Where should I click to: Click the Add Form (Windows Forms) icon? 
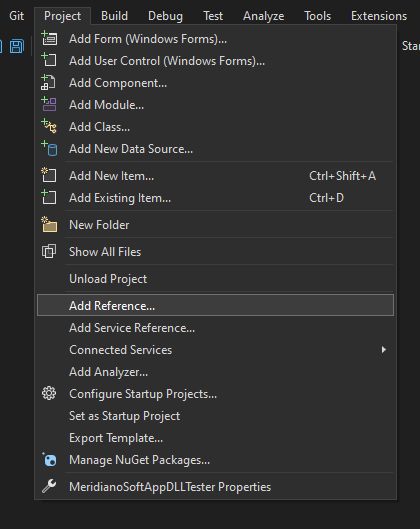coord(49,38)
